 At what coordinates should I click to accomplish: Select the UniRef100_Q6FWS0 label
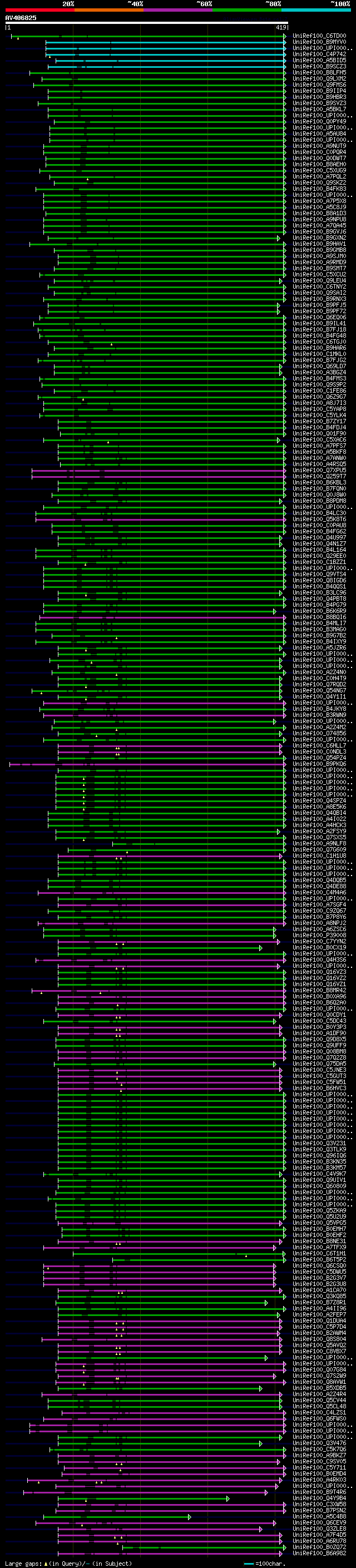(x=319, y=1418)
